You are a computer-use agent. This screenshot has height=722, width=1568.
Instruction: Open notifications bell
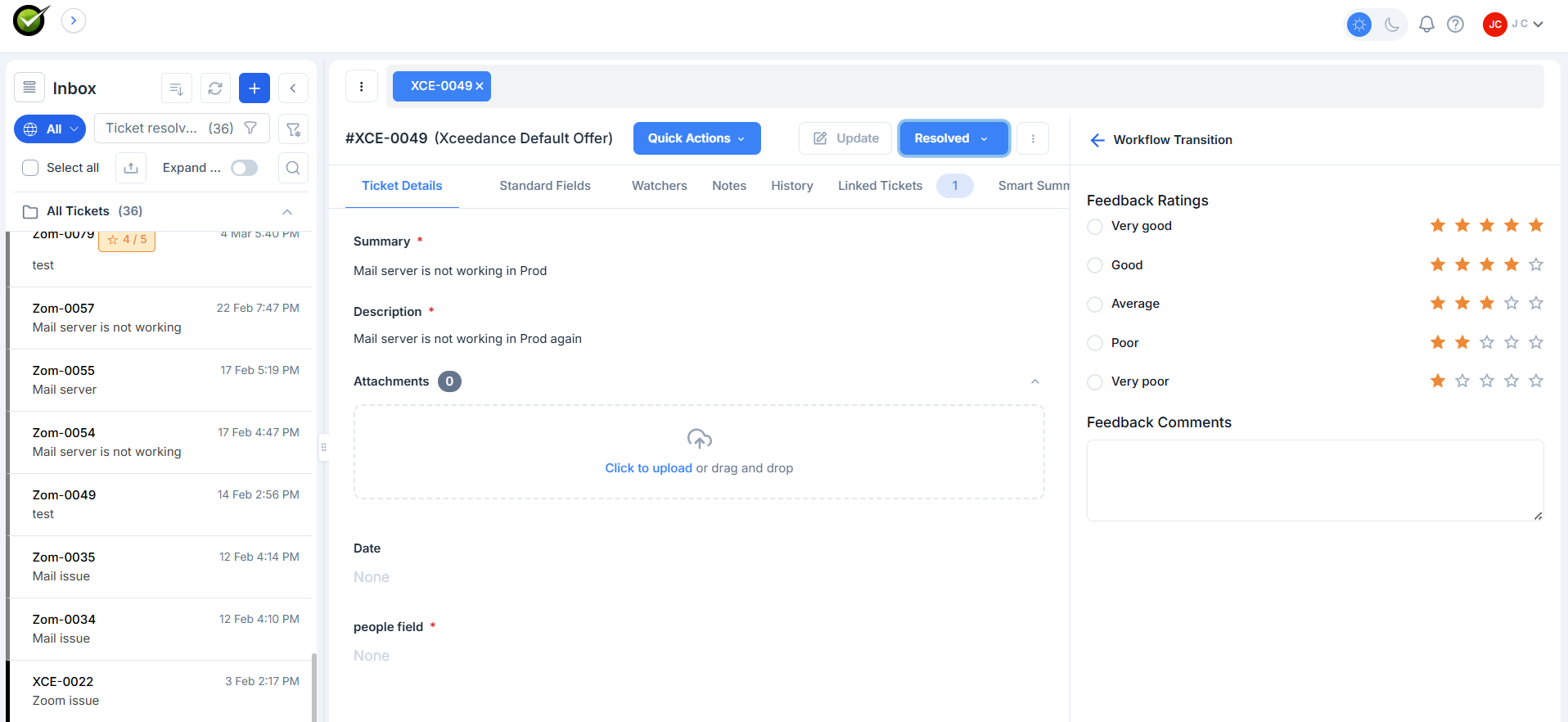[x=1426, y=25]
